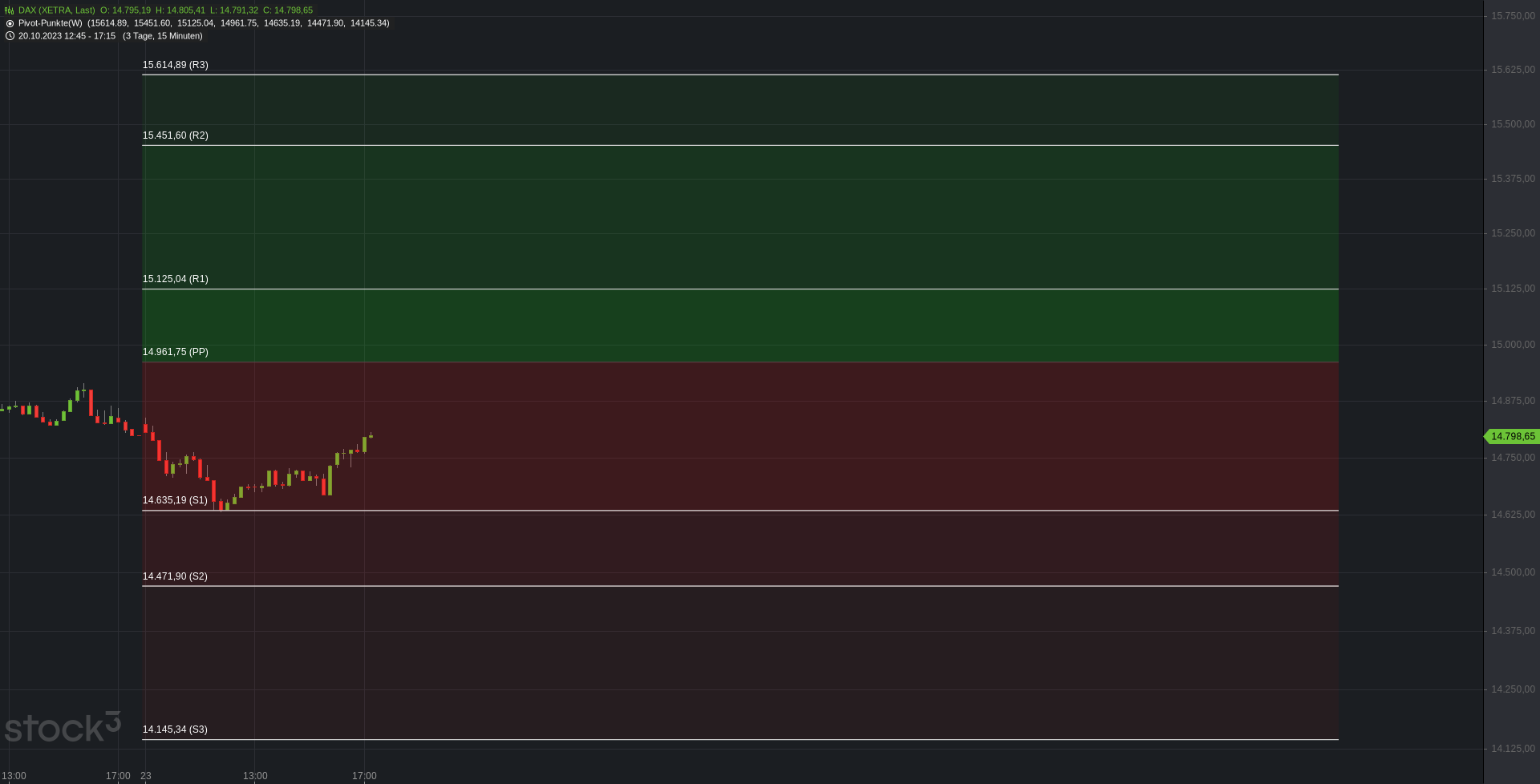Click the Pivot-Punkte indicator circle icon

click(x=10, y=23)
